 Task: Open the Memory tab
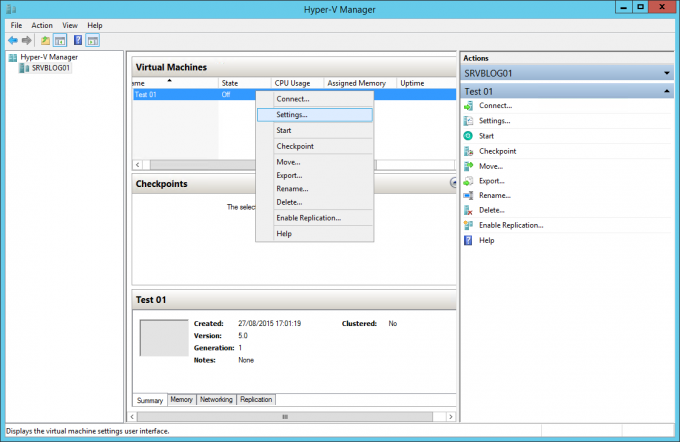pyautogui.click(x=181, y=399)
